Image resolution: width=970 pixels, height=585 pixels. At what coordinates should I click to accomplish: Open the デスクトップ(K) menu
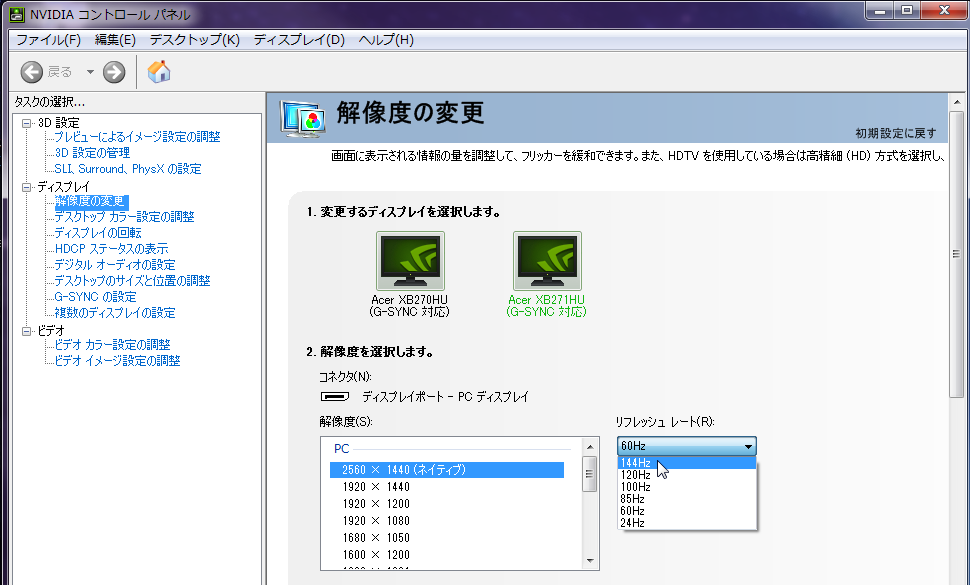pyautogui.click(x=194, y=40)
